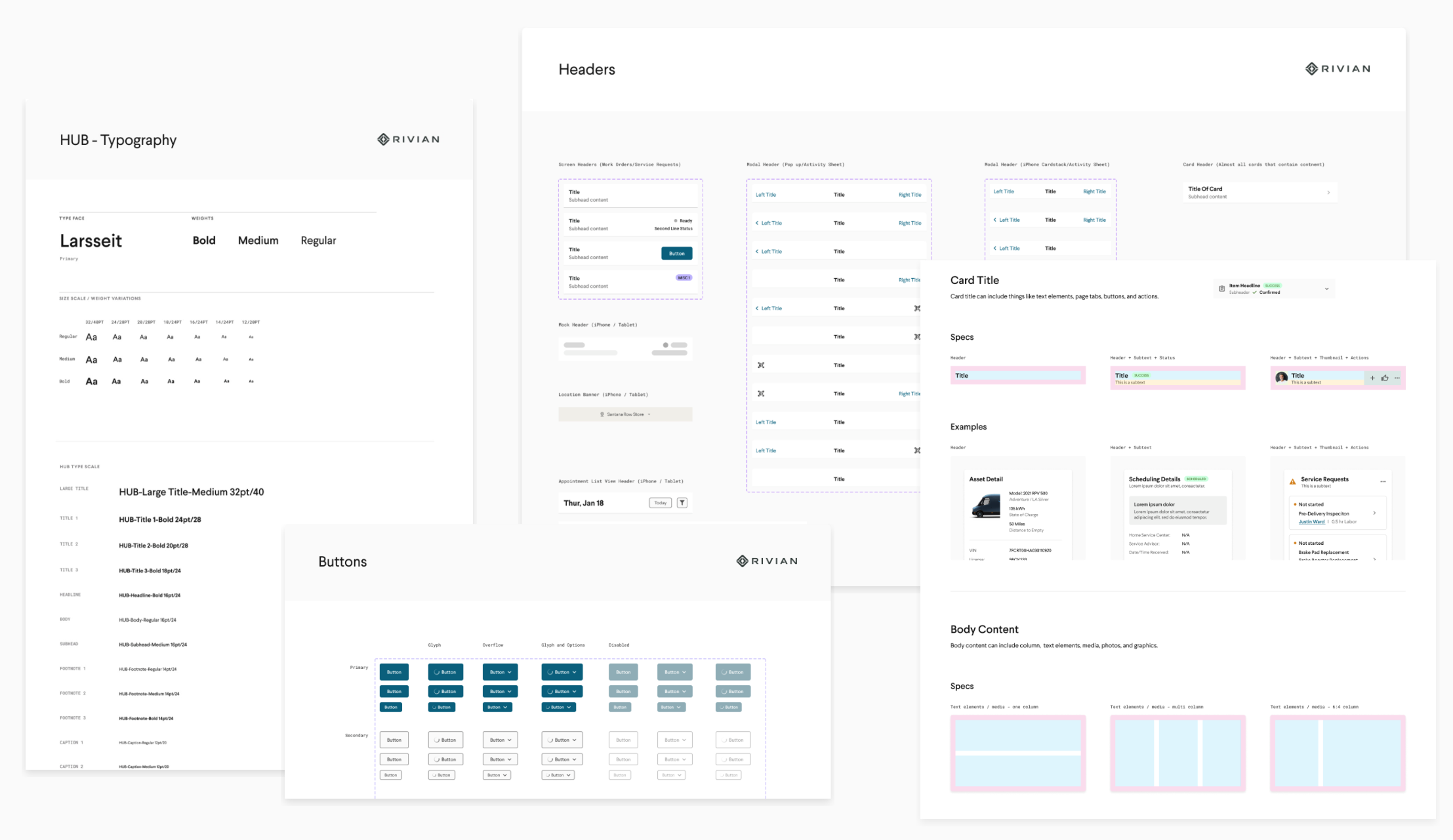The width and height of the screenshot is (1453, 840).
Task: Click the Rivian logo on the Typography page
Action: pos(408,140)
